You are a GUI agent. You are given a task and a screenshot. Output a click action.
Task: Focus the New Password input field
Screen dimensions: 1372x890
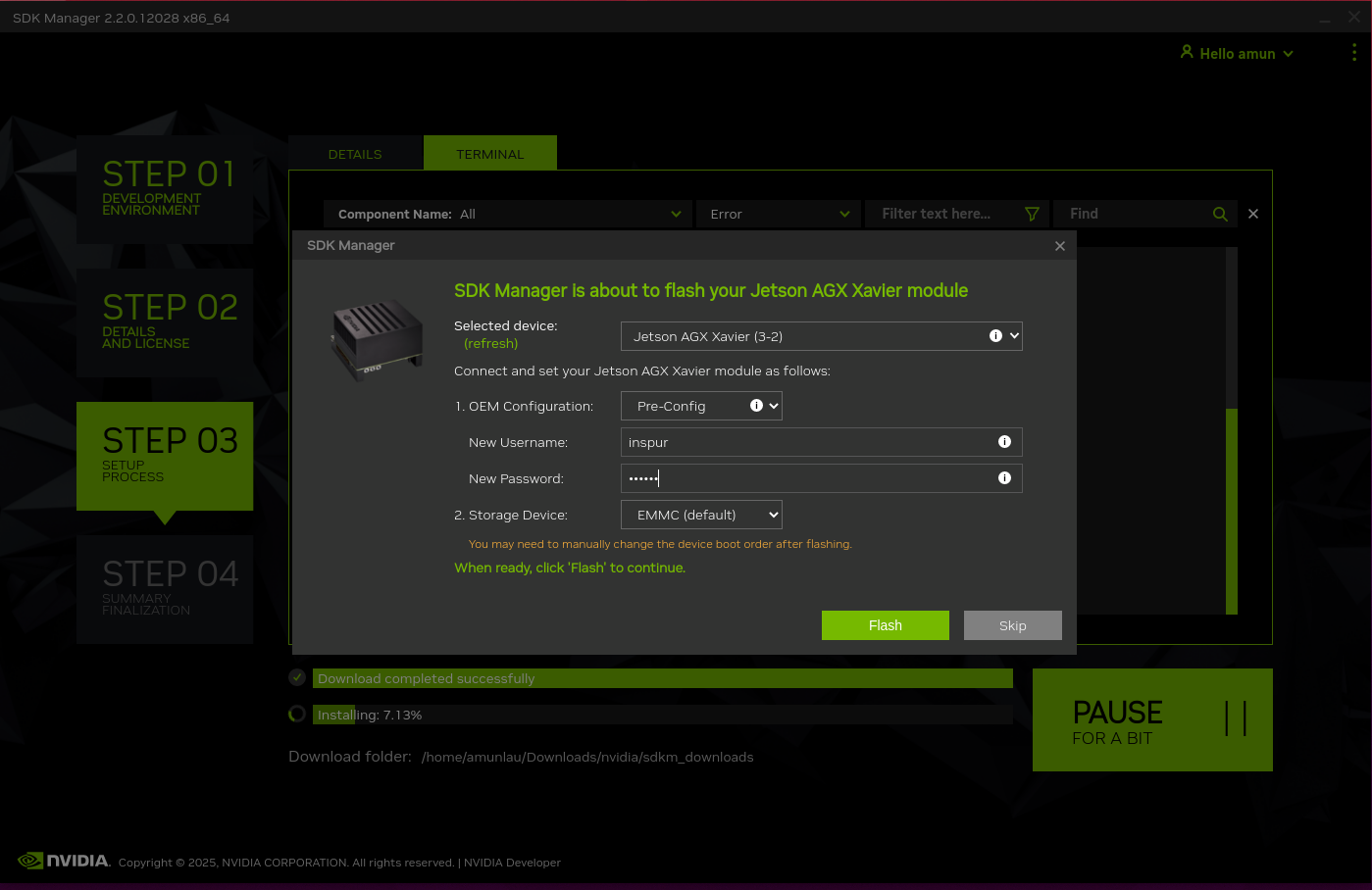[821, 478]
